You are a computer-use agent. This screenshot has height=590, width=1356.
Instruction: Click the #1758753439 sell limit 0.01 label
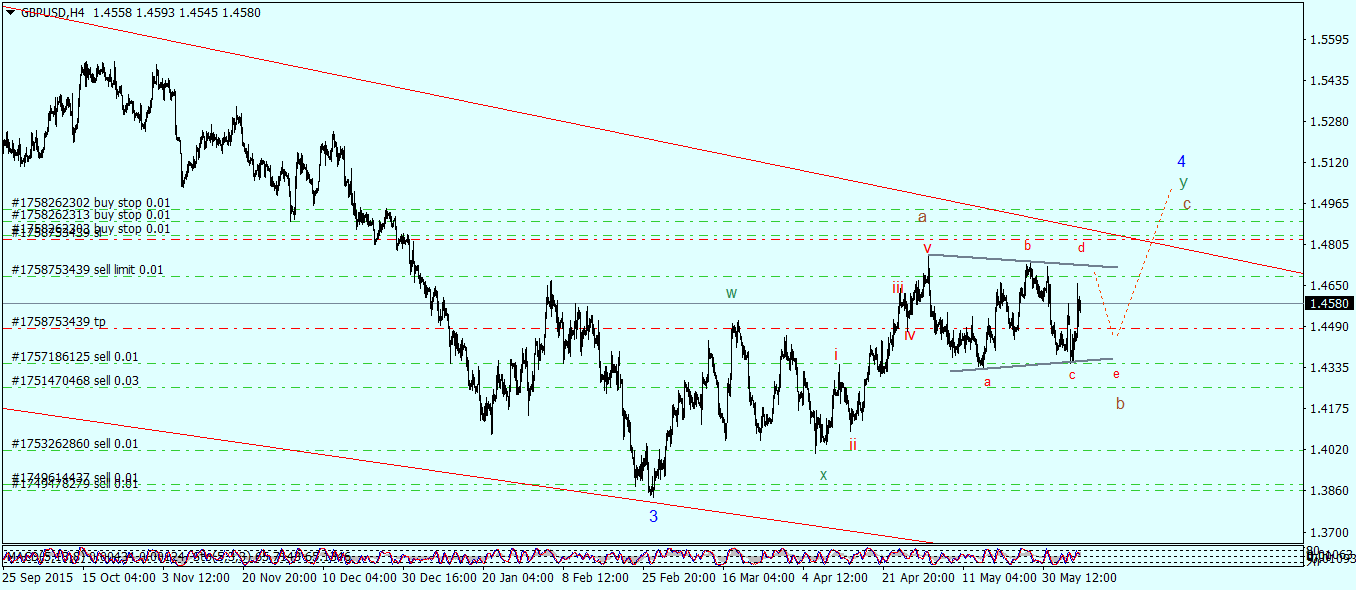pyautogui.click(x=88, y=270)
